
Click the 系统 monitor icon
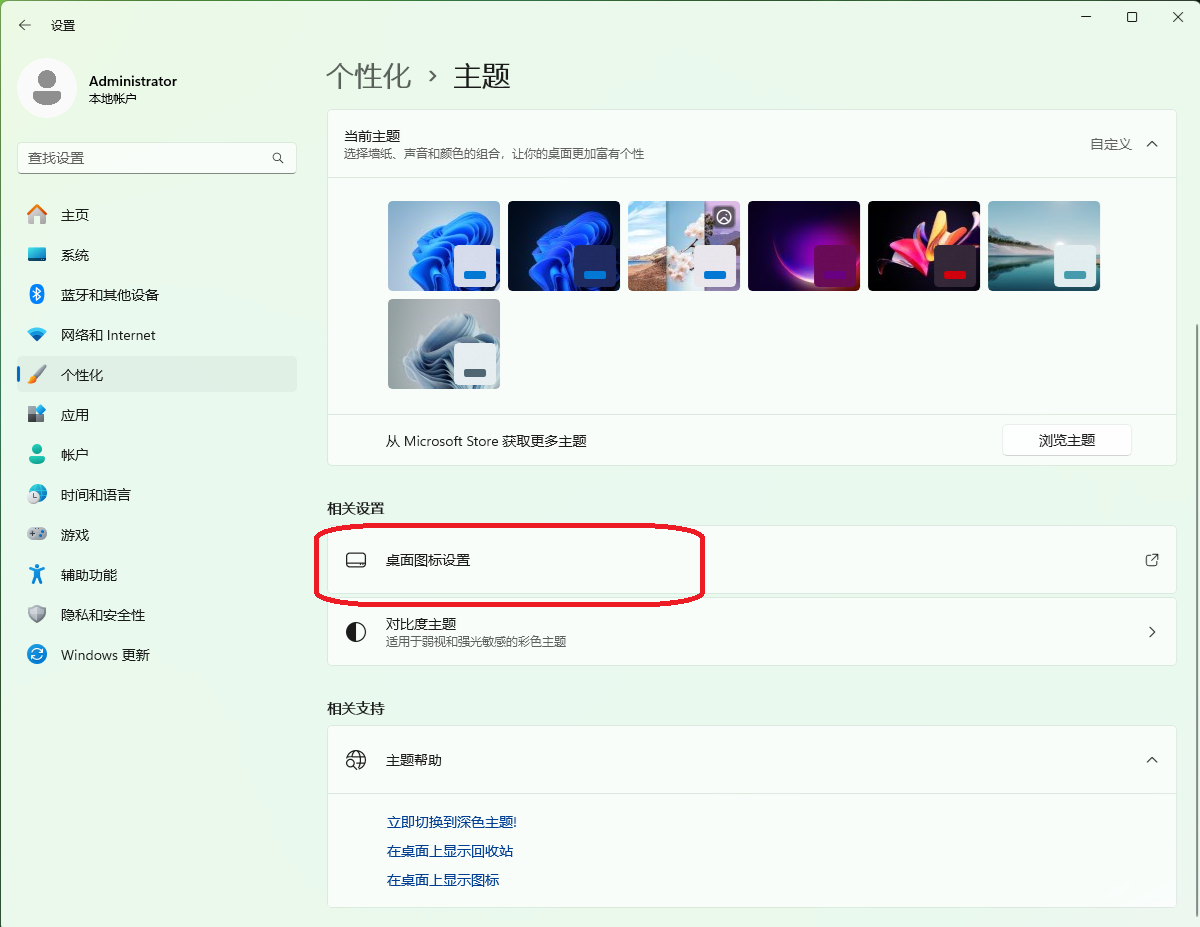[x=37, y=255]
